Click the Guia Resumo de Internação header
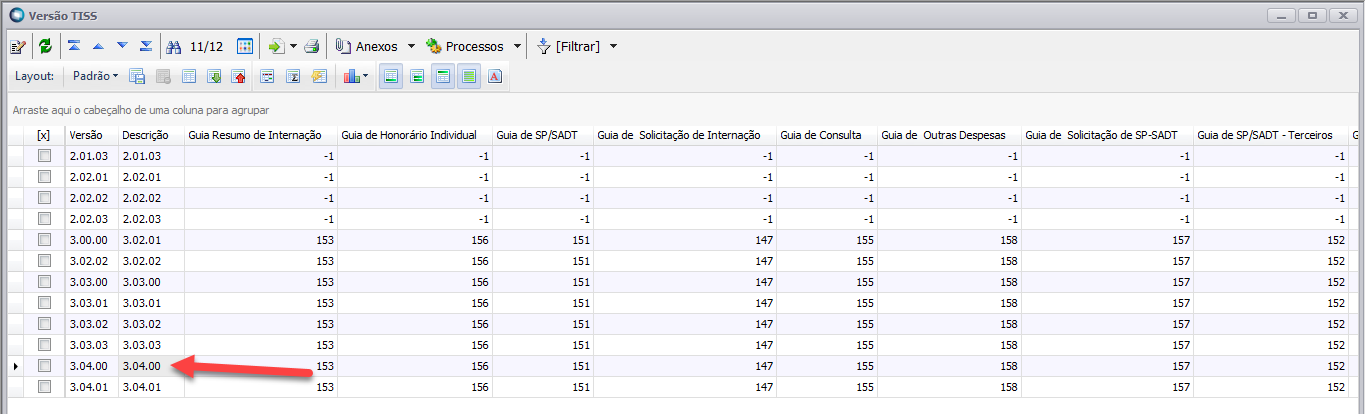This screenshot has width=1366, height=414. click(261, 135)
